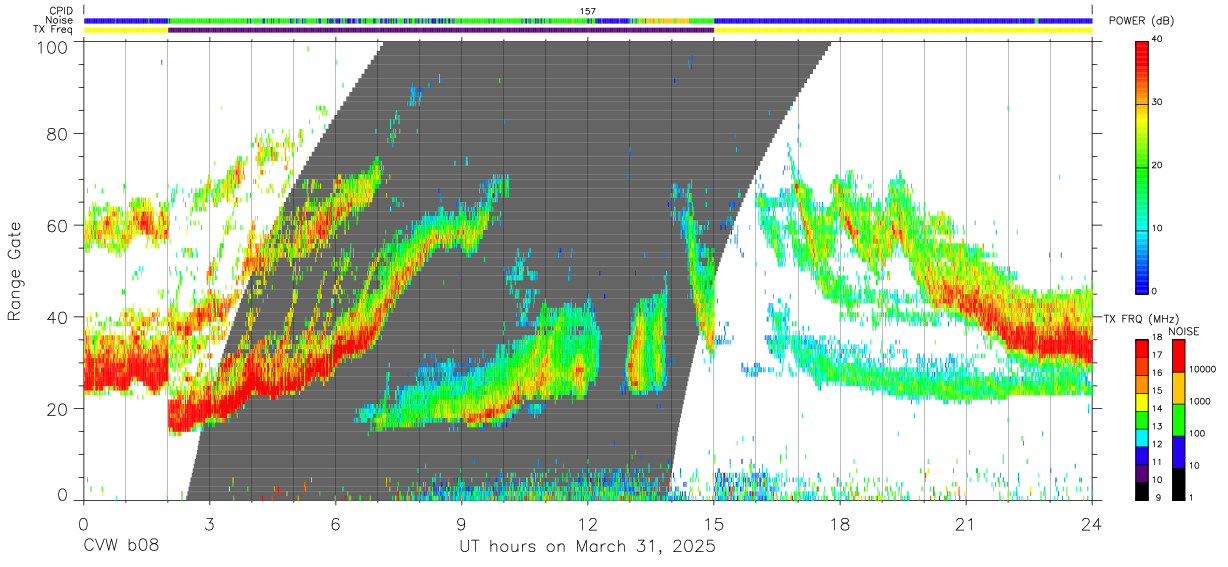
Task: Click the 30 label on the power scale
Action: click(x=1158, y=103)
